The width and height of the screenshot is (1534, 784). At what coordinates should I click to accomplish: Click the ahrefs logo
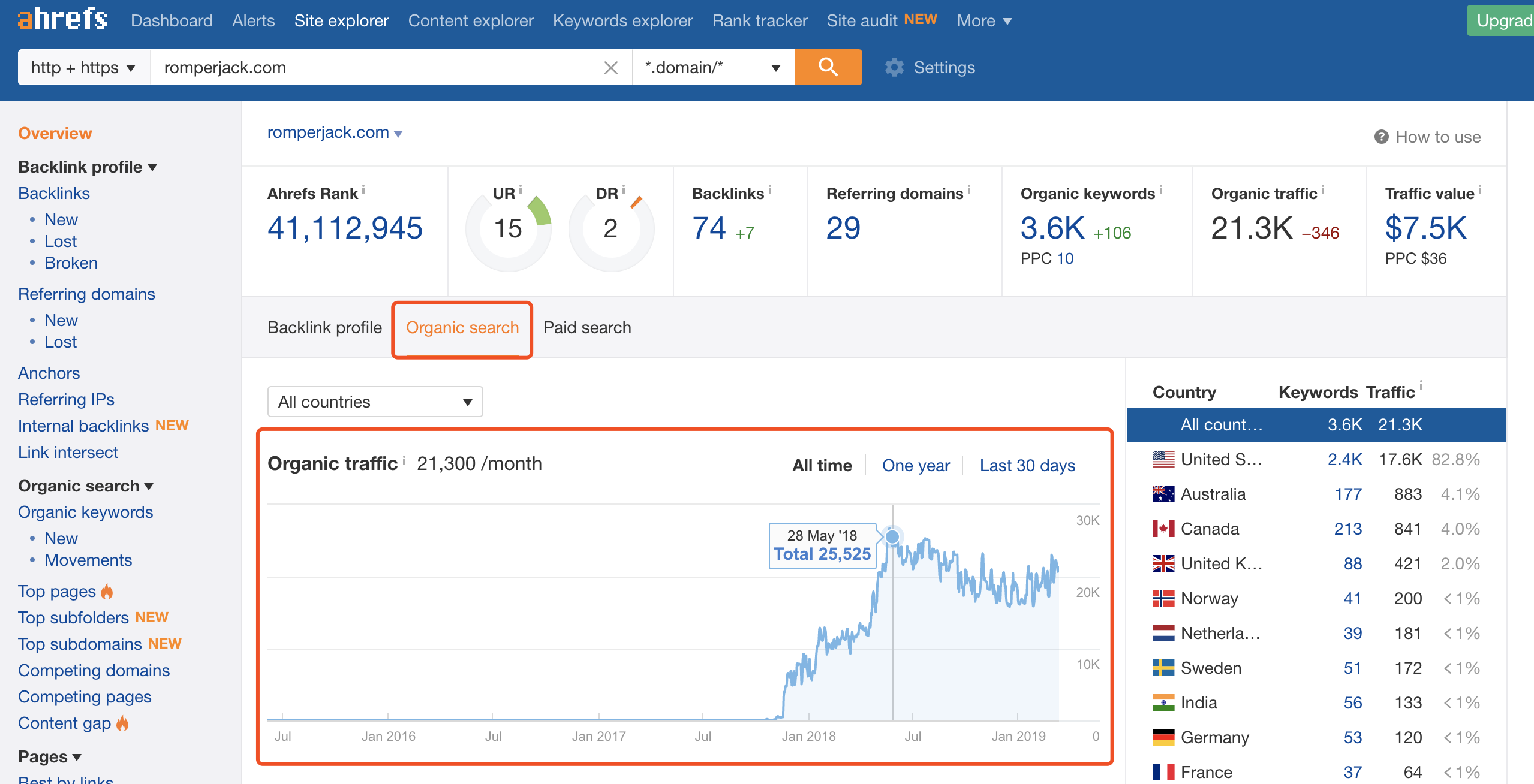click(x=62, y=20)
